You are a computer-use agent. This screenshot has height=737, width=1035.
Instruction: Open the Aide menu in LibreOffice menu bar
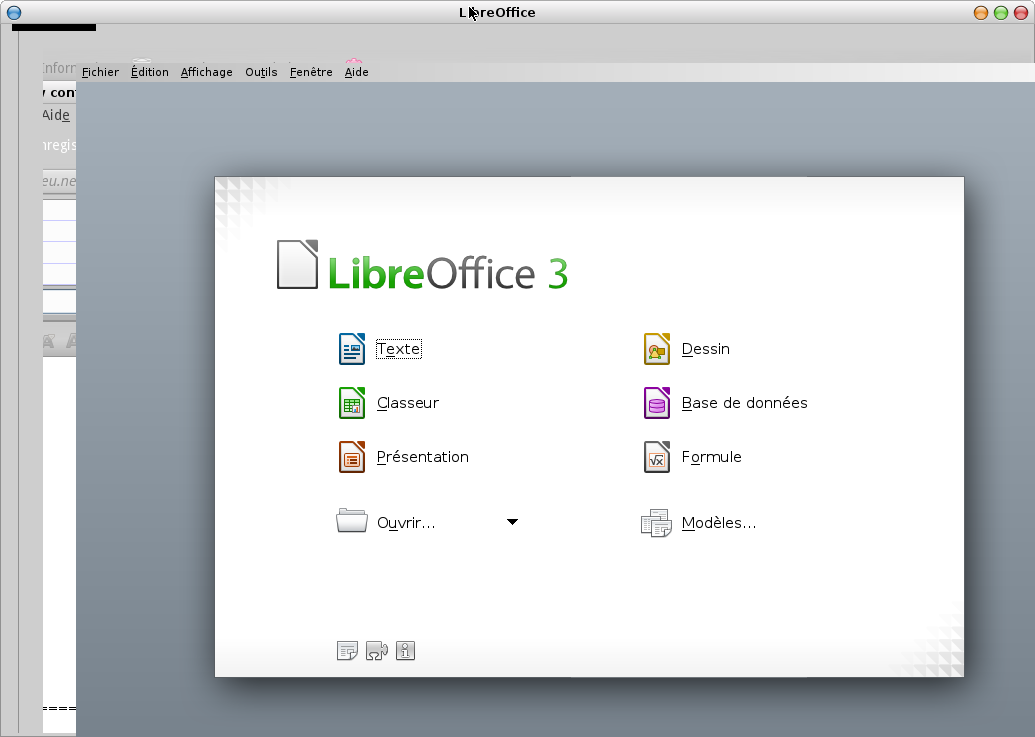click(356, 72)
